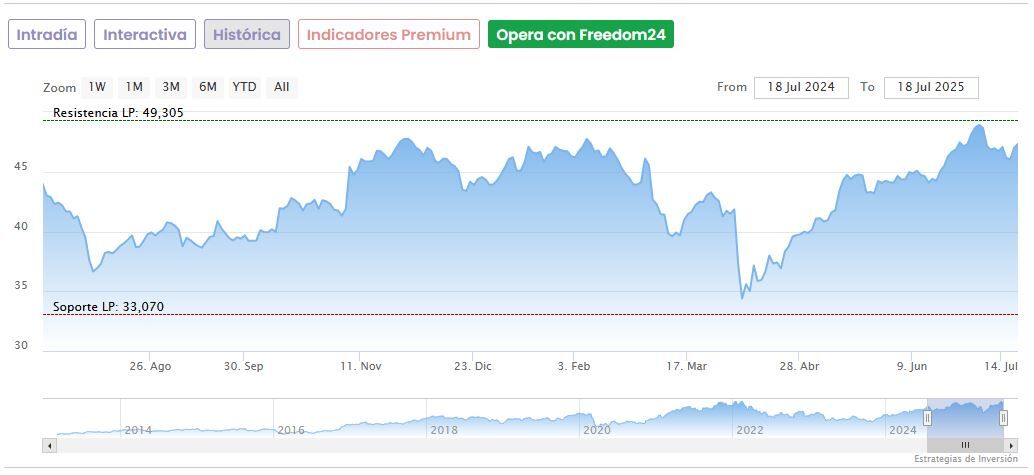
Task: Click the From date field
Action: click(x=801, y=87)
